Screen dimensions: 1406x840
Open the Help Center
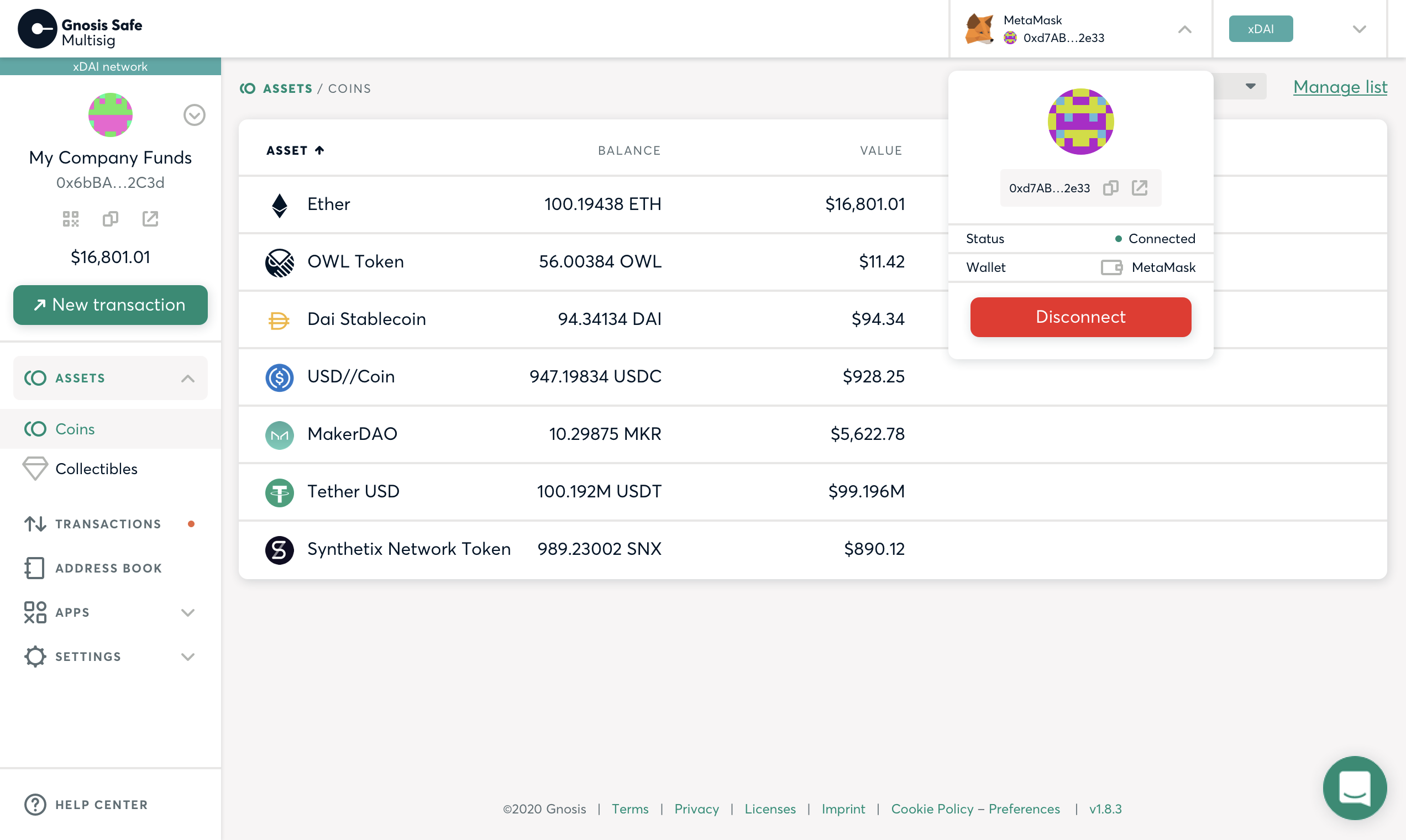point(86,804)
